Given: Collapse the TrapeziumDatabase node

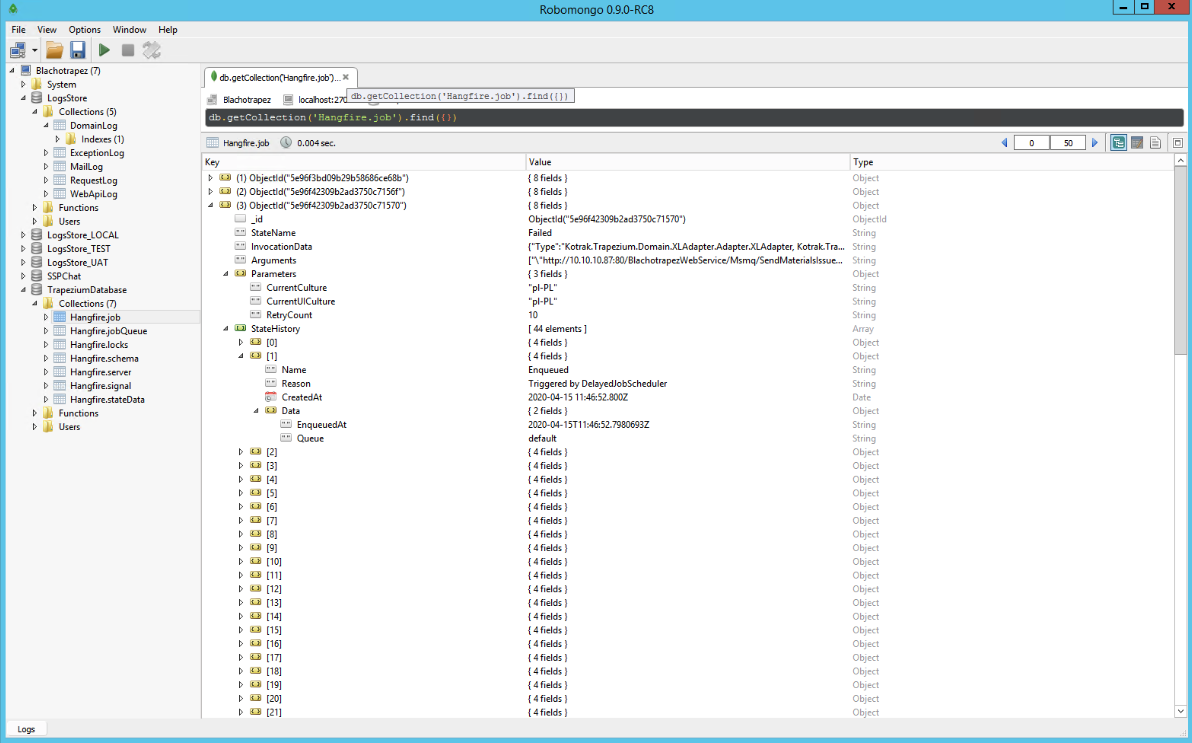Looking at the screenshot, I should pos(23,290).
